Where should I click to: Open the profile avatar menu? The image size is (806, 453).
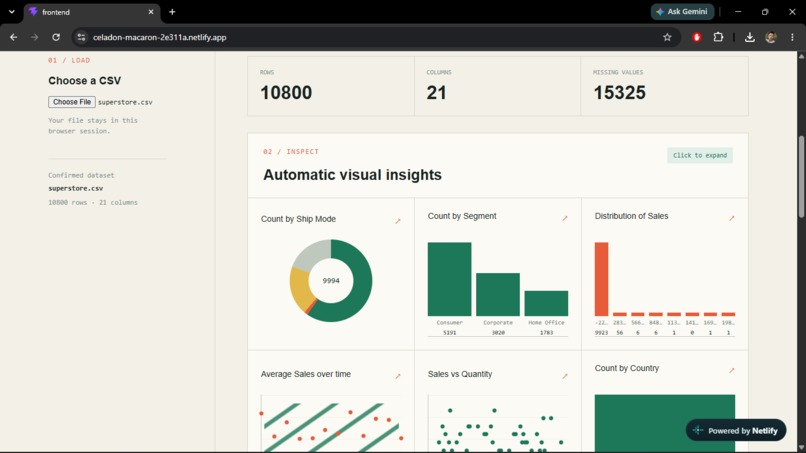[771, 37]
